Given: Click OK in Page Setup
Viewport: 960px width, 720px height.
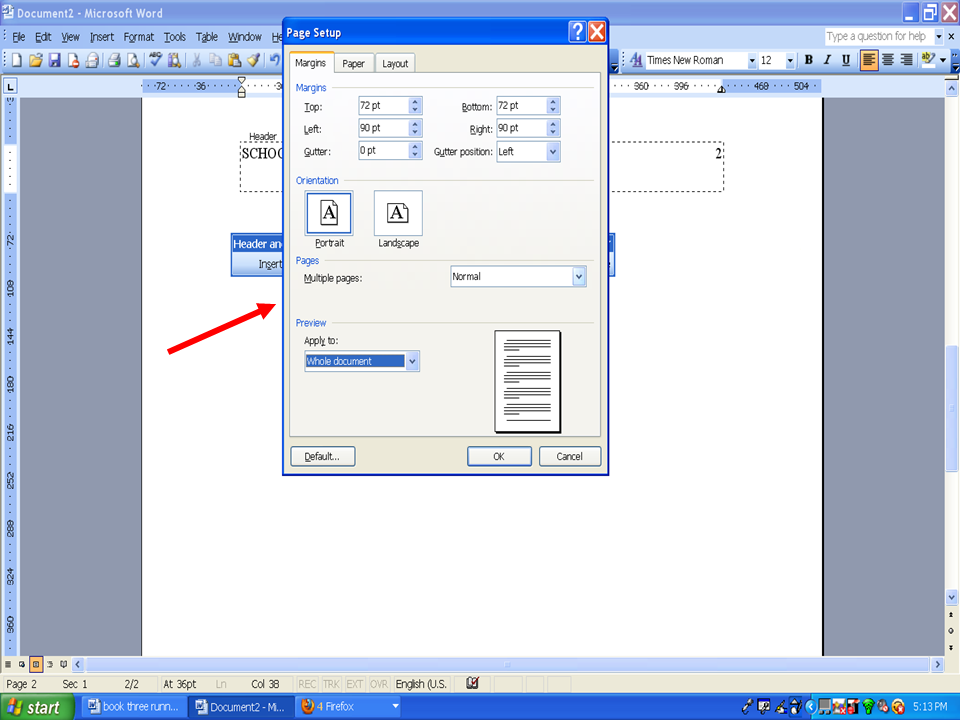Looking at the screenshot, I should click(499, 456).
